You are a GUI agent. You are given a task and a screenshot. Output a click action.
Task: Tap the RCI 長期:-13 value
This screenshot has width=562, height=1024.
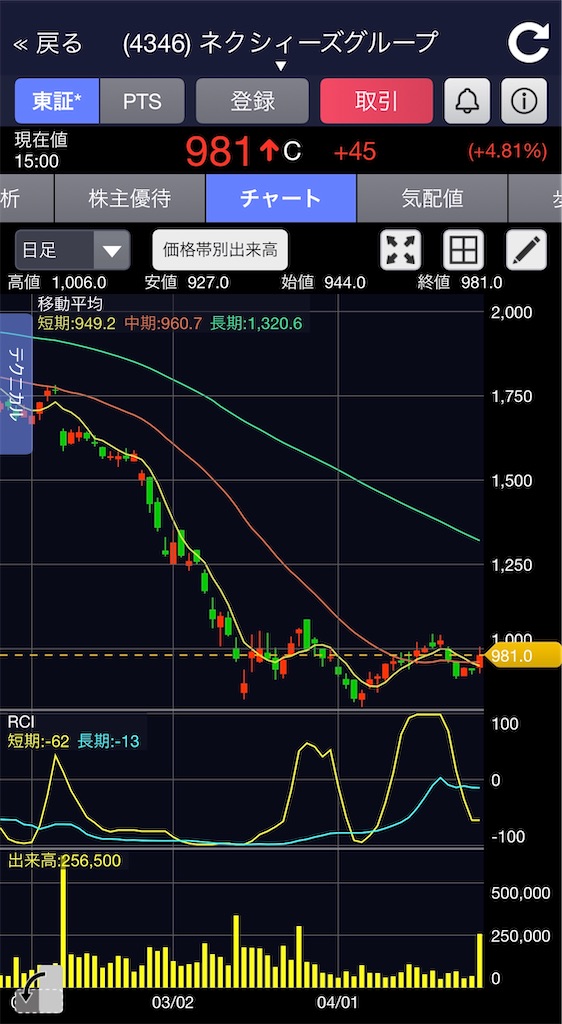108,741
